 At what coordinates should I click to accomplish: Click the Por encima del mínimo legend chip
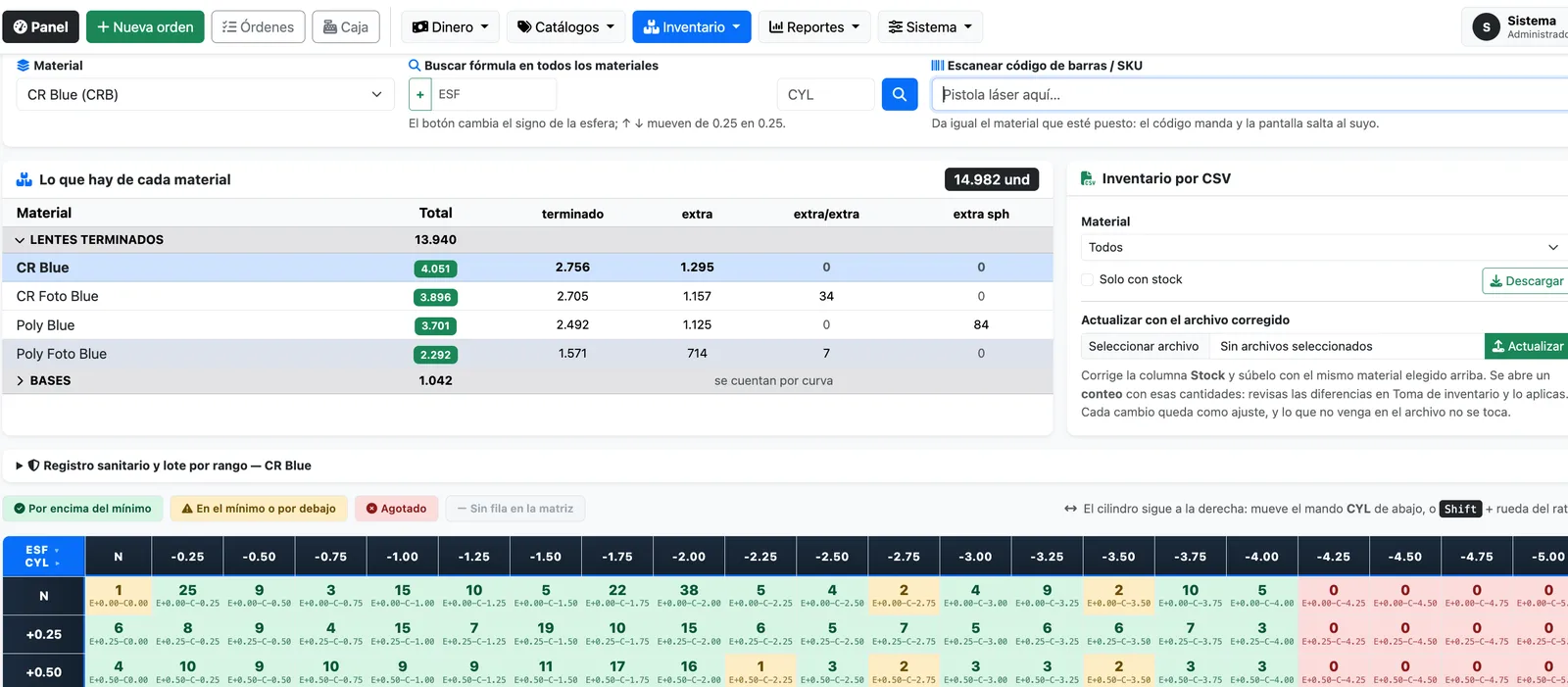pos(83,509)
